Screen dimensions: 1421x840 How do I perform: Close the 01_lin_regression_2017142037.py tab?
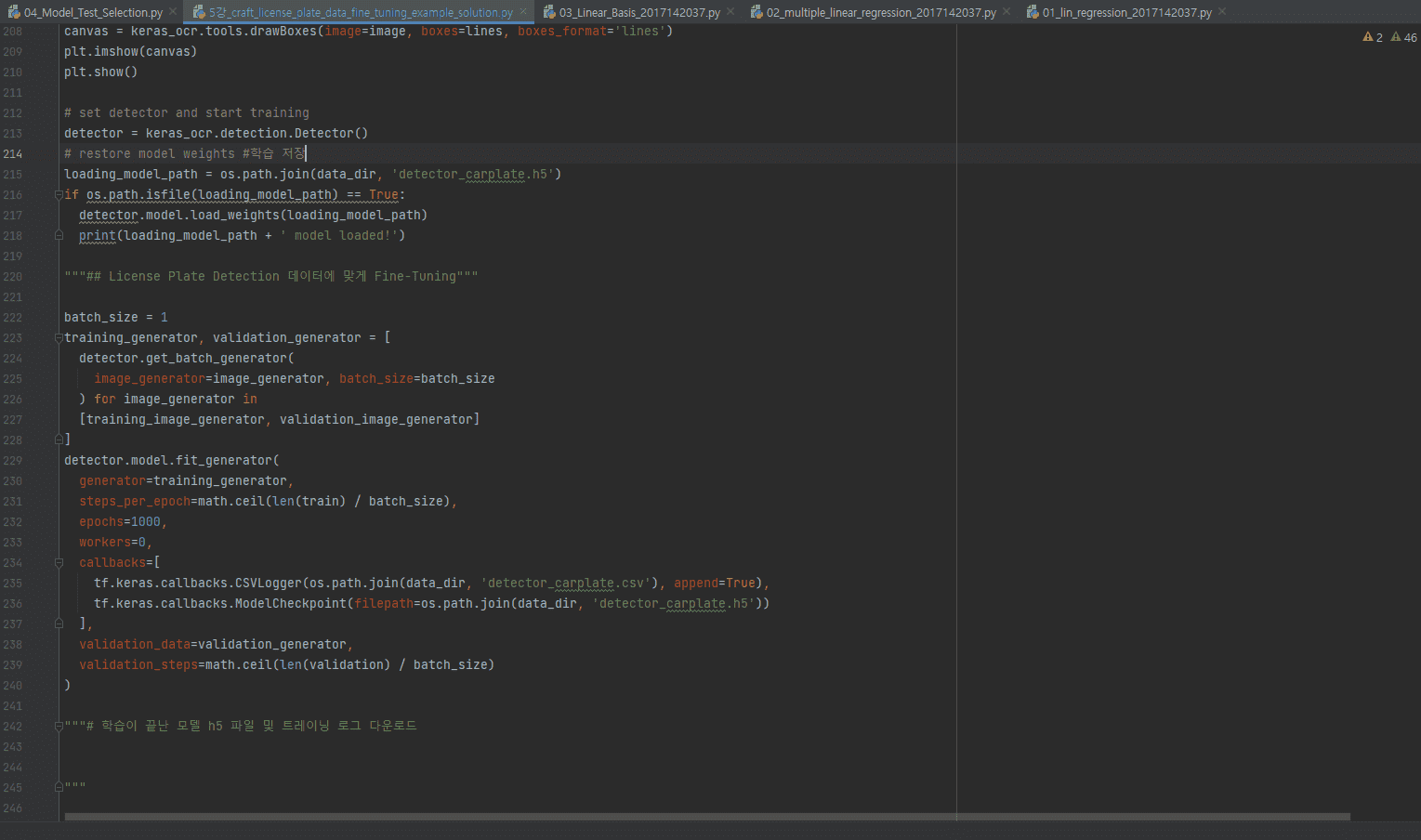click(x=1221, y=12)
